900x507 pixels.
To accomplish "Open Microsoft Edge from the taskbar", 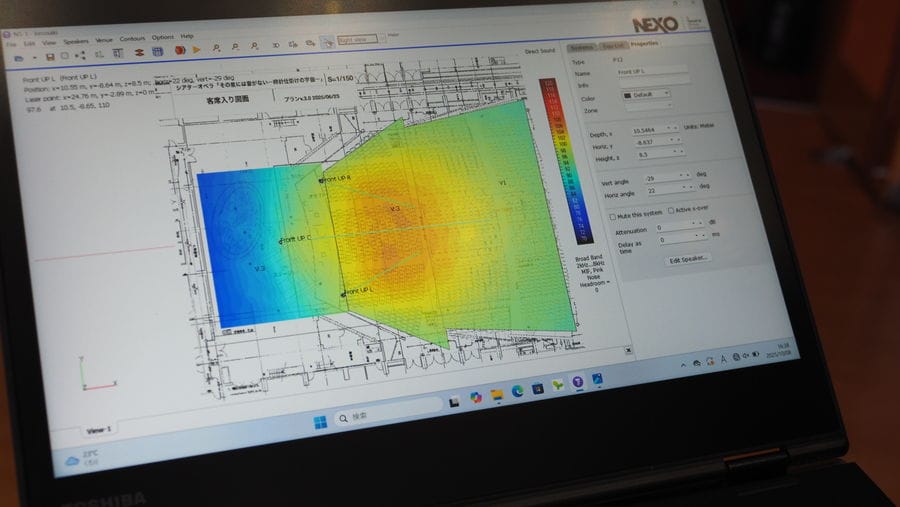I will (x=517, y=392).
